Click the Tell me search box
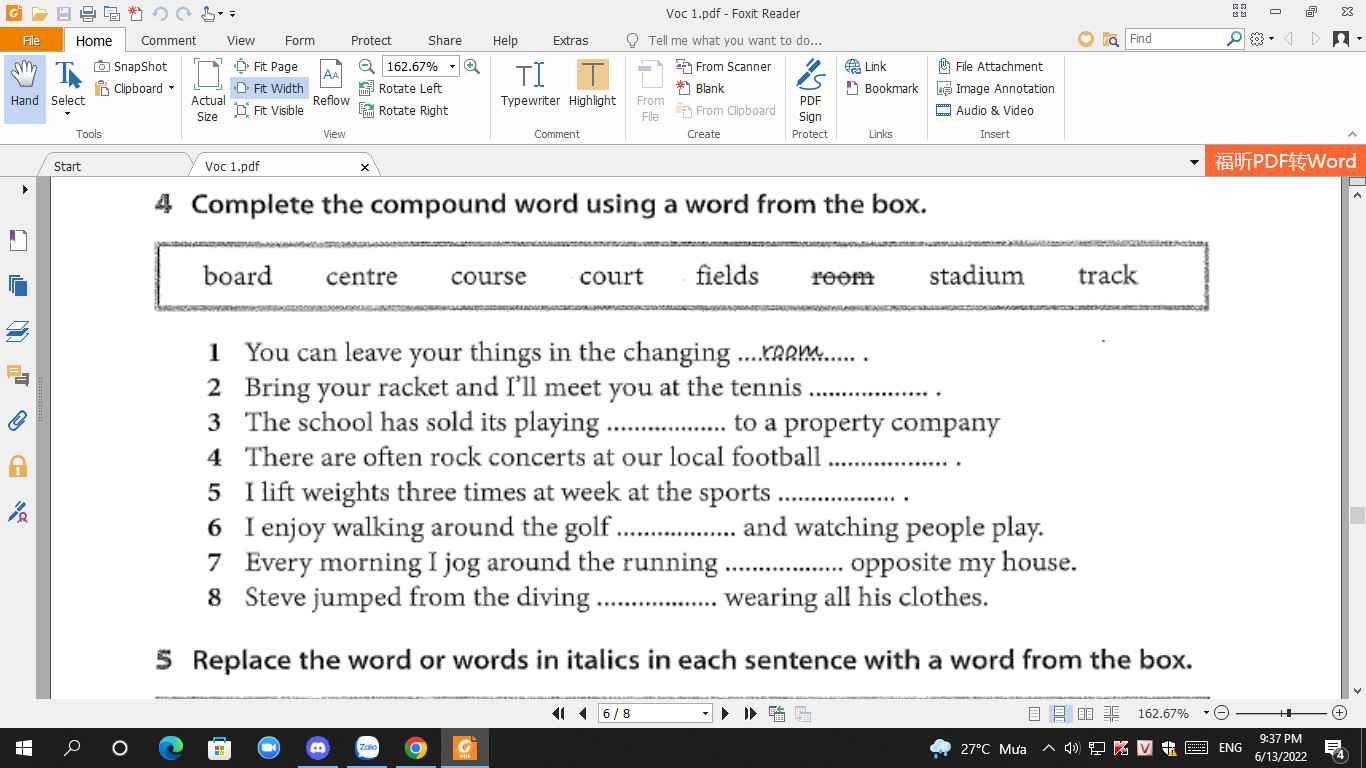Viewport: 1366px width, 768px height. point(734,40)
